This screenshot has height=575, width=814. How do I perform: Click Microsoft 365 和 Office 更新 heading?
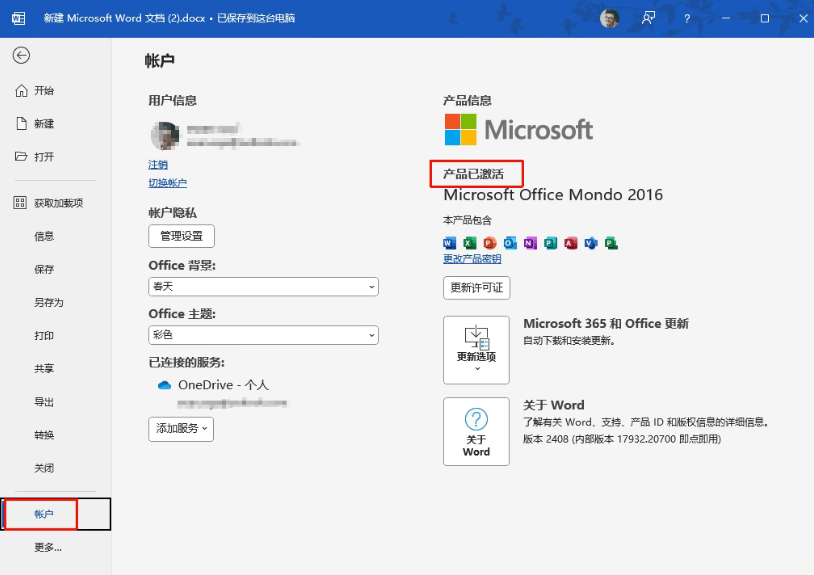(606, 323)
